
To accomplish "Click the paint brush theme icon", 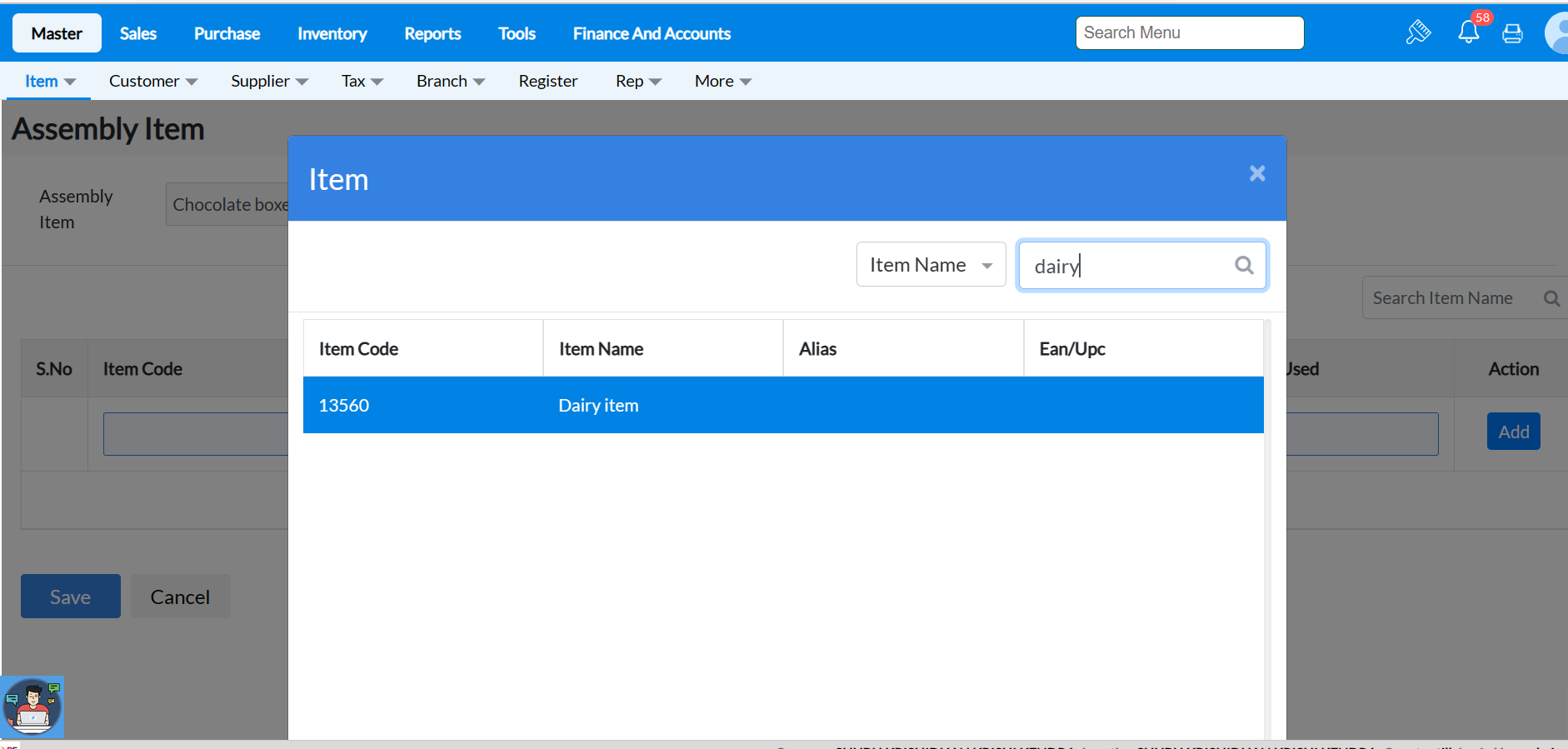I will click(1418, 32).
